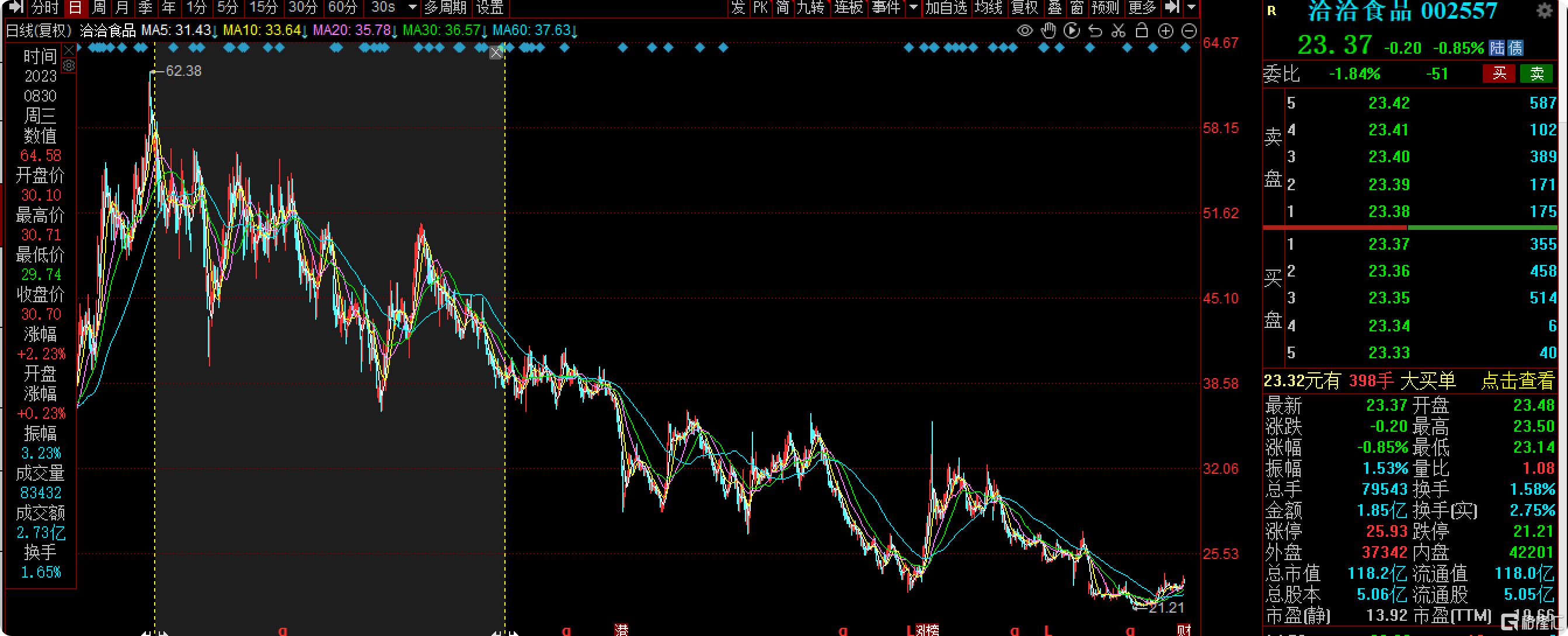Zoom in using the circled plus icon
1568x636 pixels.
click(x=1166, y=31)
